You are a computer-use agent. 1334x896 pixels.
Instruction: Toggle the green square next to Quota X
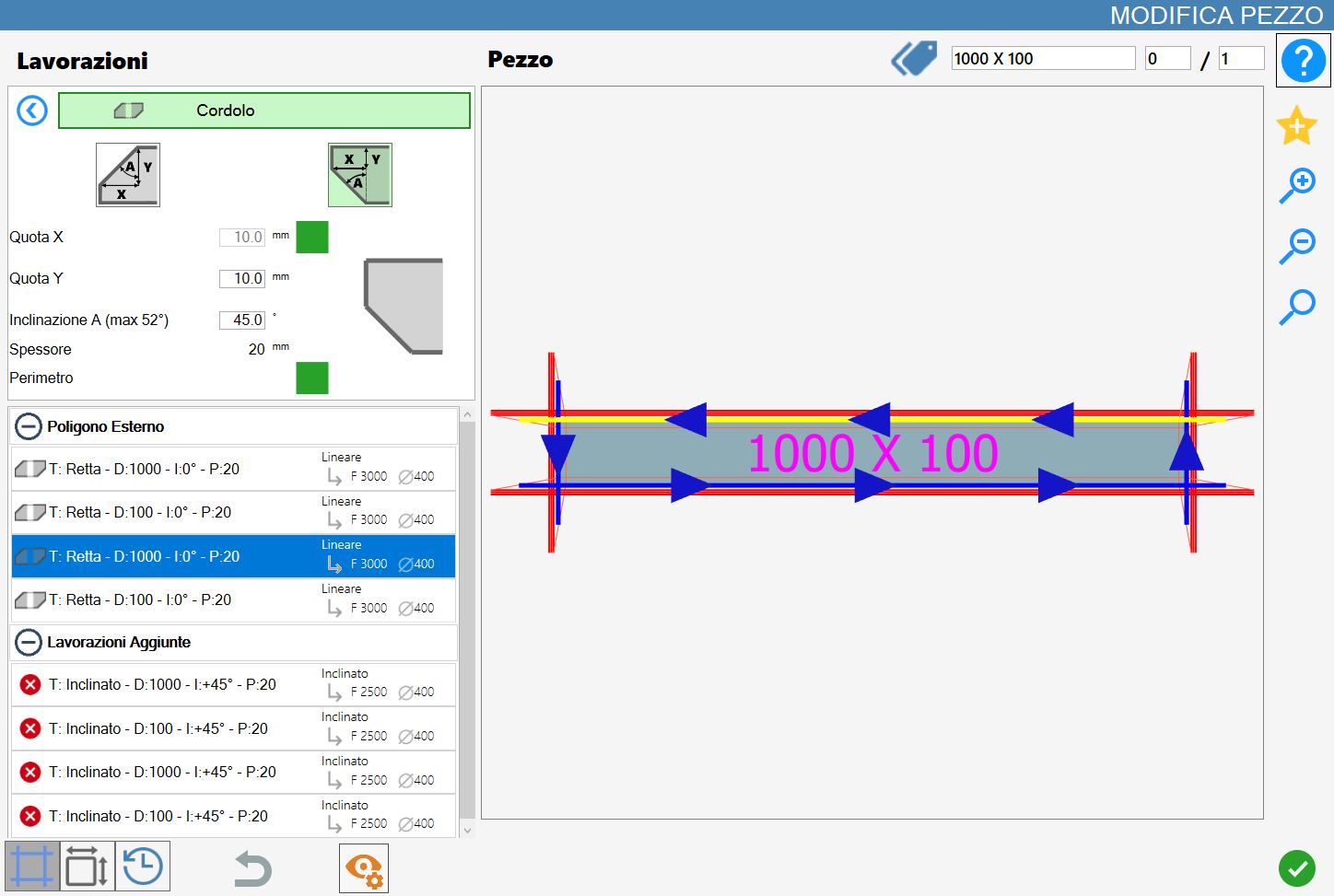click(x=312, y=237)
